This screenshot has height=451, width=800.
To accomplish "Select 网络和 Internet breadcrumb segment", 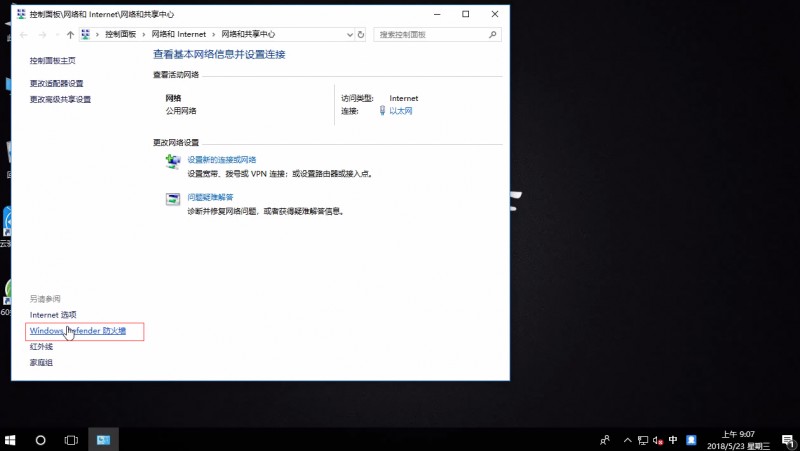I will click(x=179, y=34).
